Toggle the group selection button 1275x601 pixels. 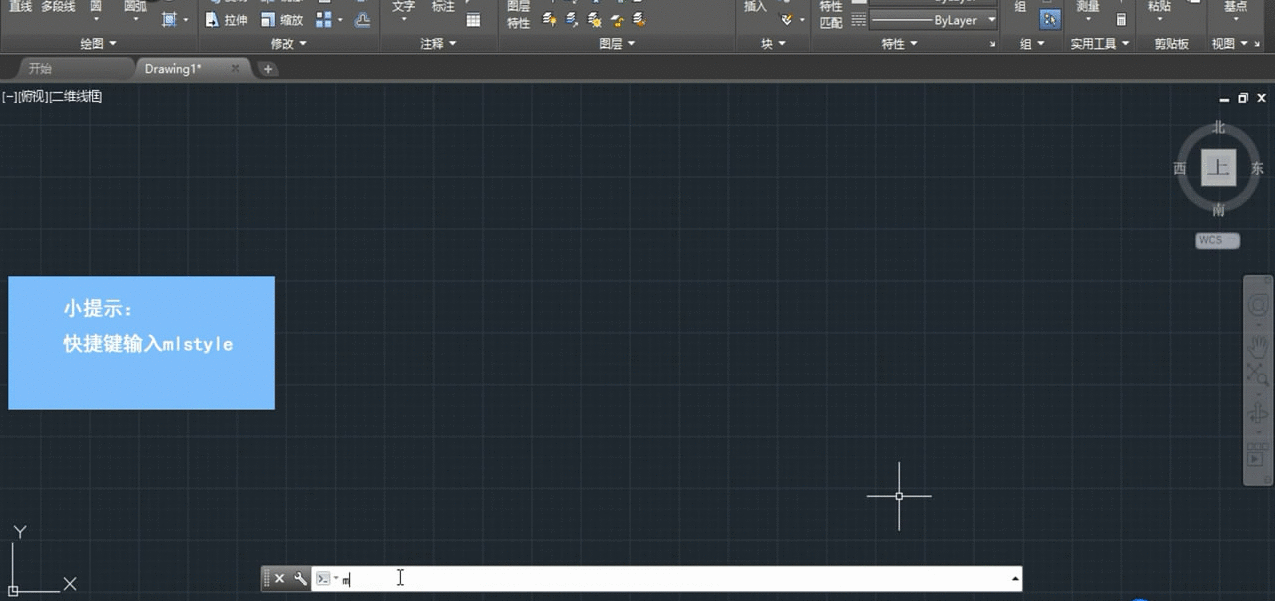pos(1049,19)
